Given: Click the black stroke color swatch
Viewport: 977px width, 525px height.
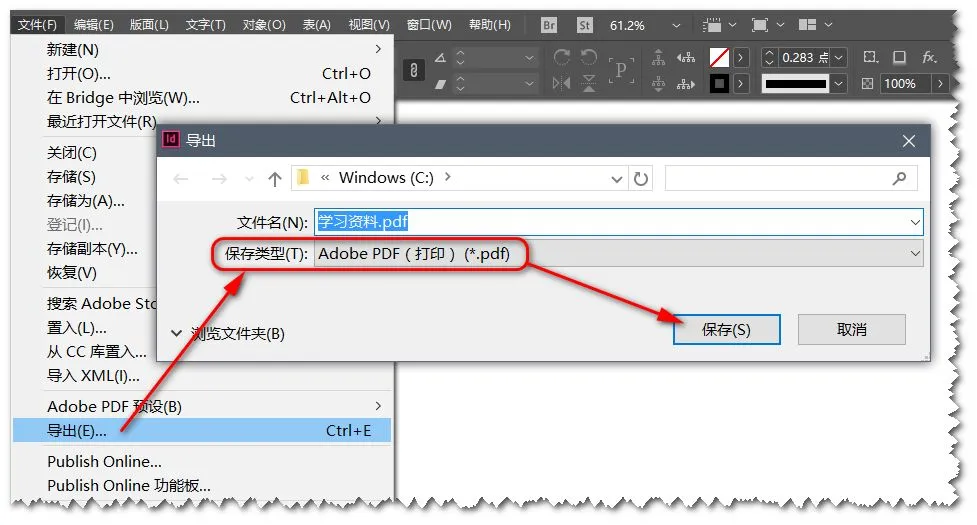Looking at the screenshot, I should point(719,83).
